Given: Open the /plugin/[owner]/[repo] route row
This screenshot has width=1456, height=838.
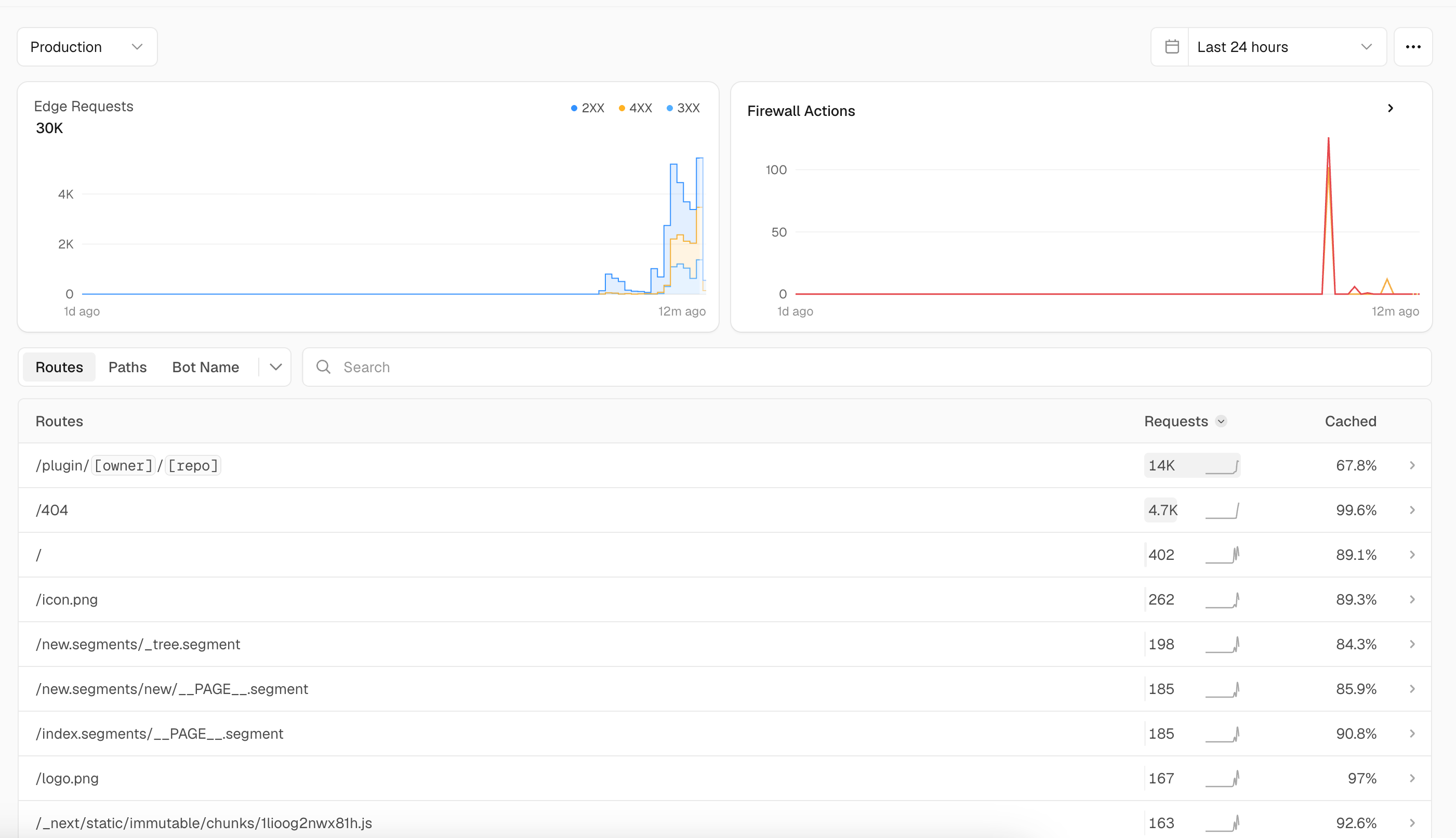Looking at the screenshot, I should click(x=724, y=465).
